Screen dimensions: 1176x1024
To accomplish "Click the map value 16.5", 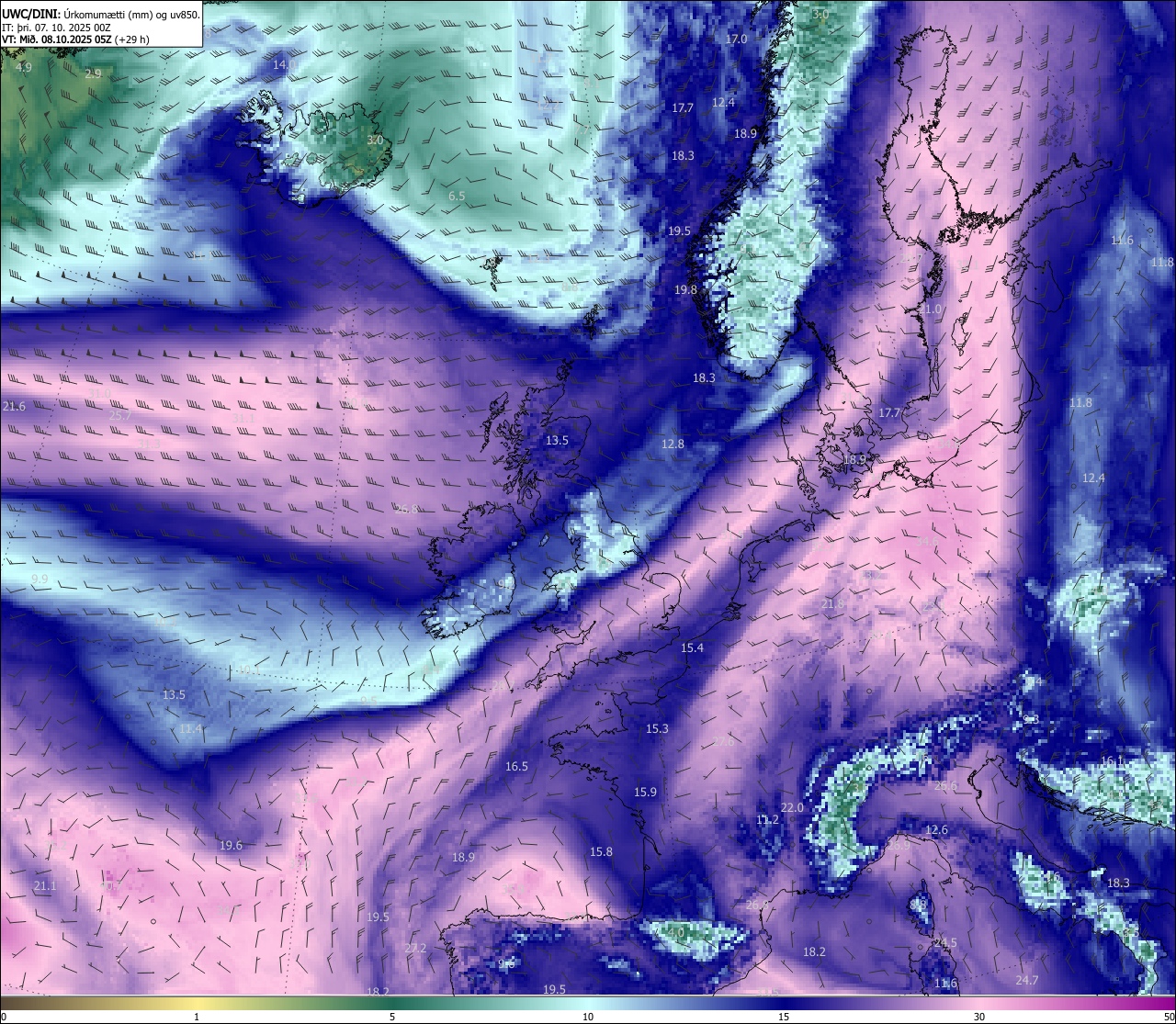I will (516, 766).
